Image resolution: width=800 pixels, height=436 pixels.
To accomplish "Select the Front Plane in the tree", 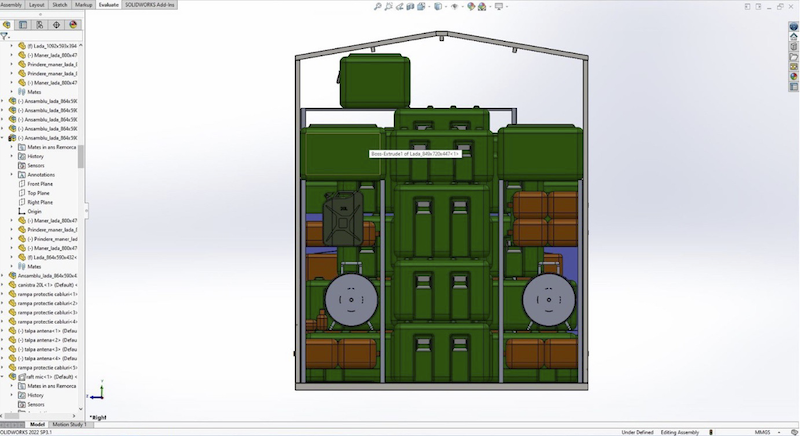I will point(40,184).
